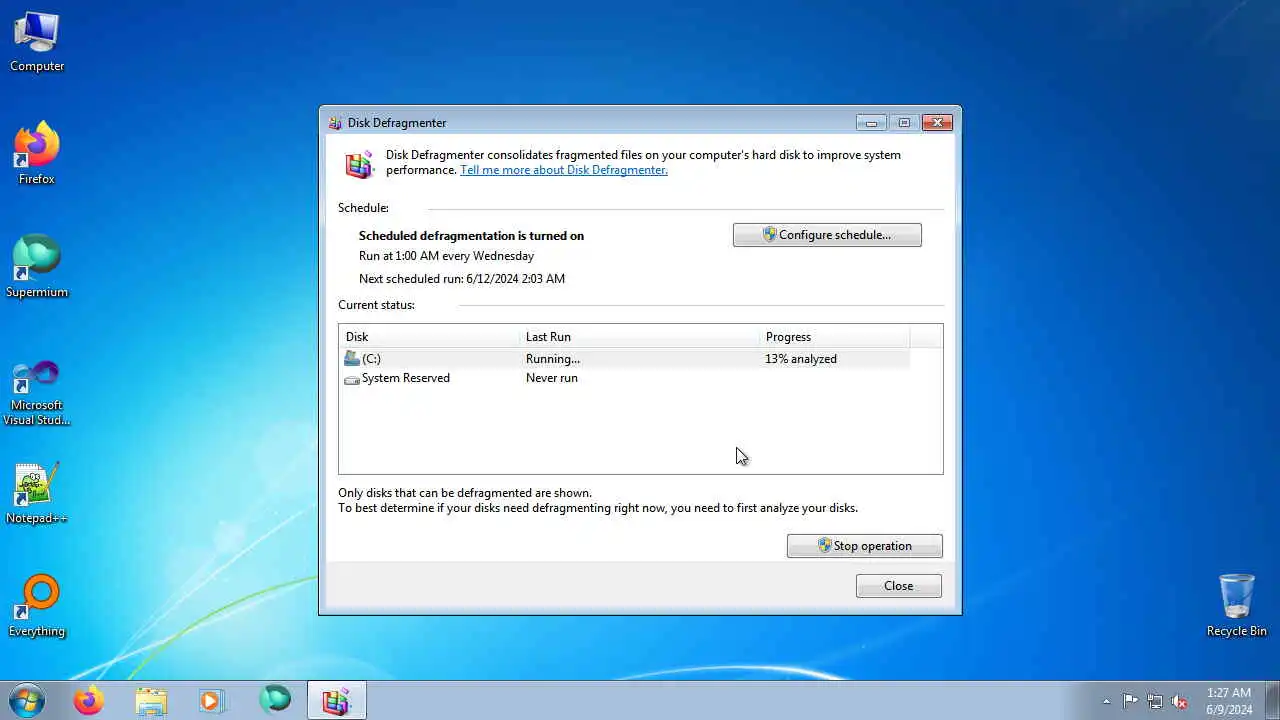Image resolution: width=1280 pixels, height=720 pixels.
Task: Open the Action Center flag icon
Action: (1130, 701)
